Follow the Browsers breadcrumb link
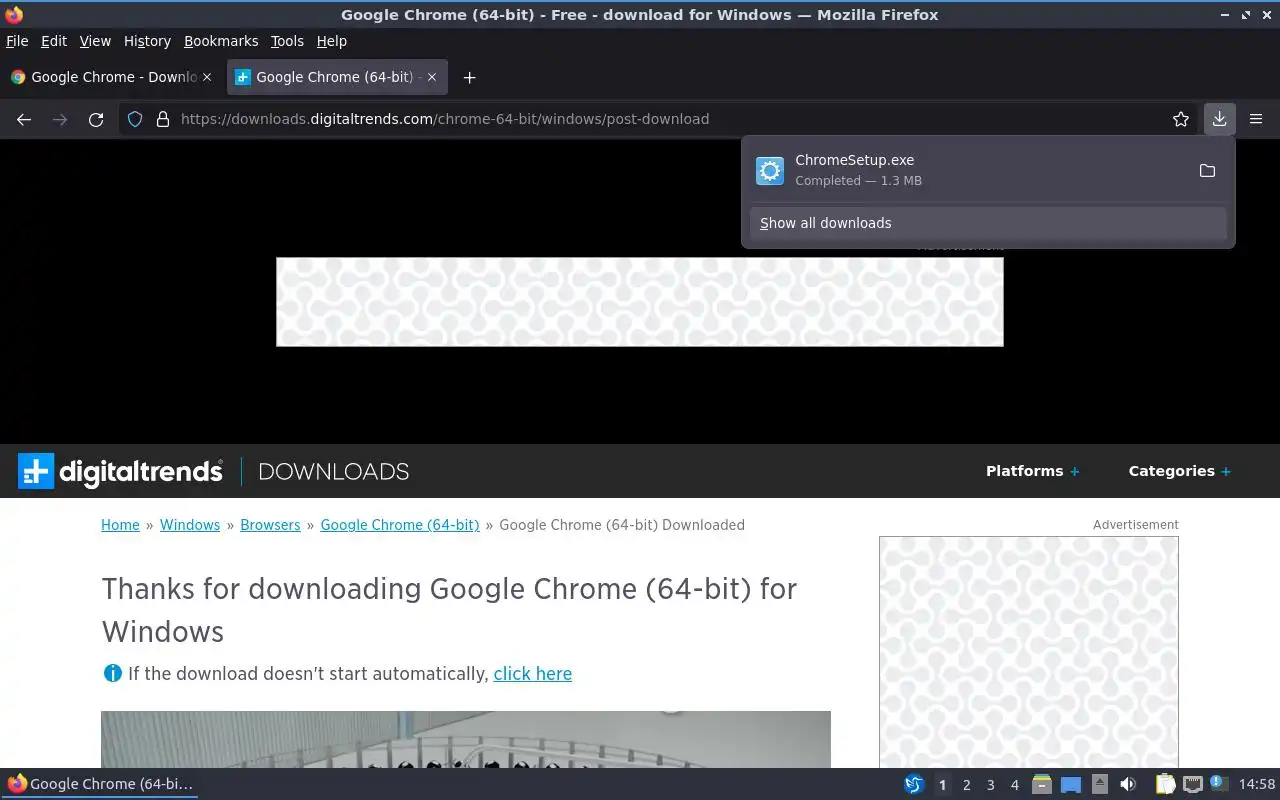This screenshot has width=1280, height=800. pos(270,524)
